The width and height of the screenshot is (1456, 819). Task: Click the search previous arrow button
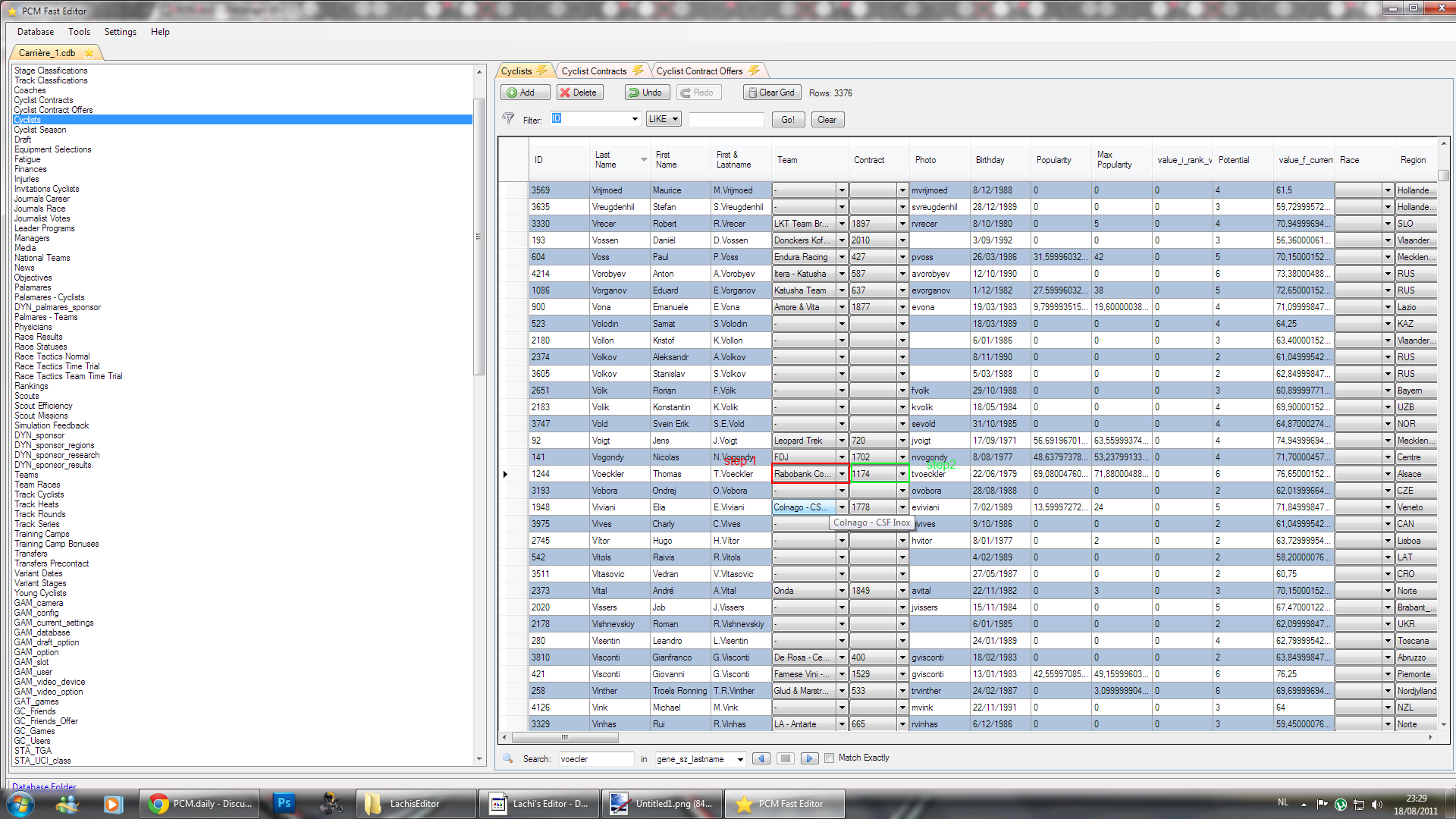pos(761,758)
